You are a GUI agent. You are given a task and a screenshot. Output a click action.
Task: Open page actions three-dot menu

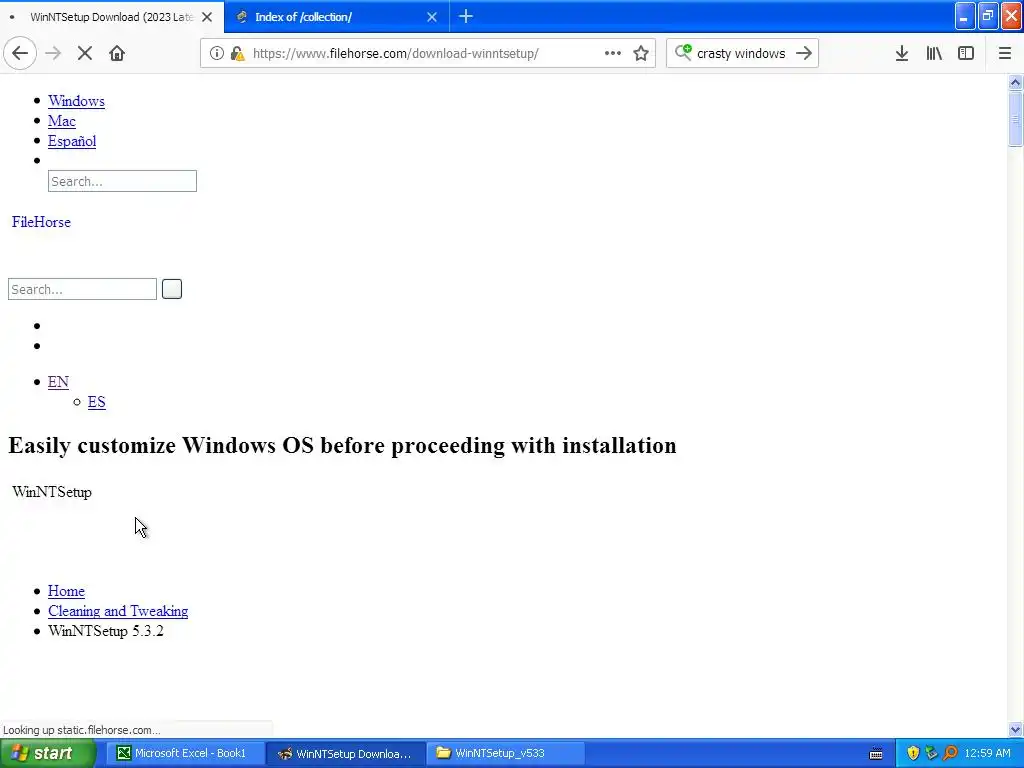point(613,54)
